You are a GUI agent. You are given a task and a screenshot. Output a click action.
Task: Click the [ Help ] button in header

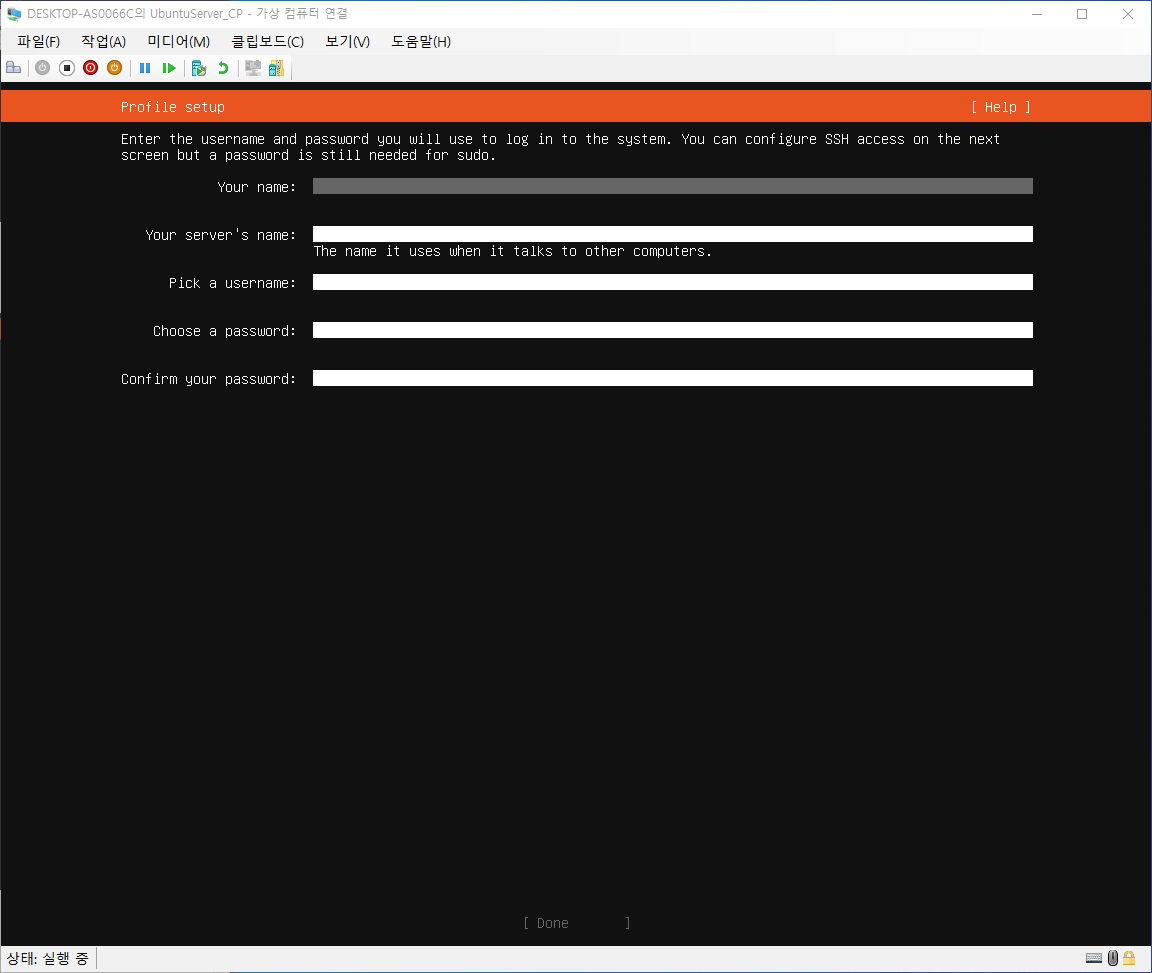pyautogui.click(x=1001, y=107)
